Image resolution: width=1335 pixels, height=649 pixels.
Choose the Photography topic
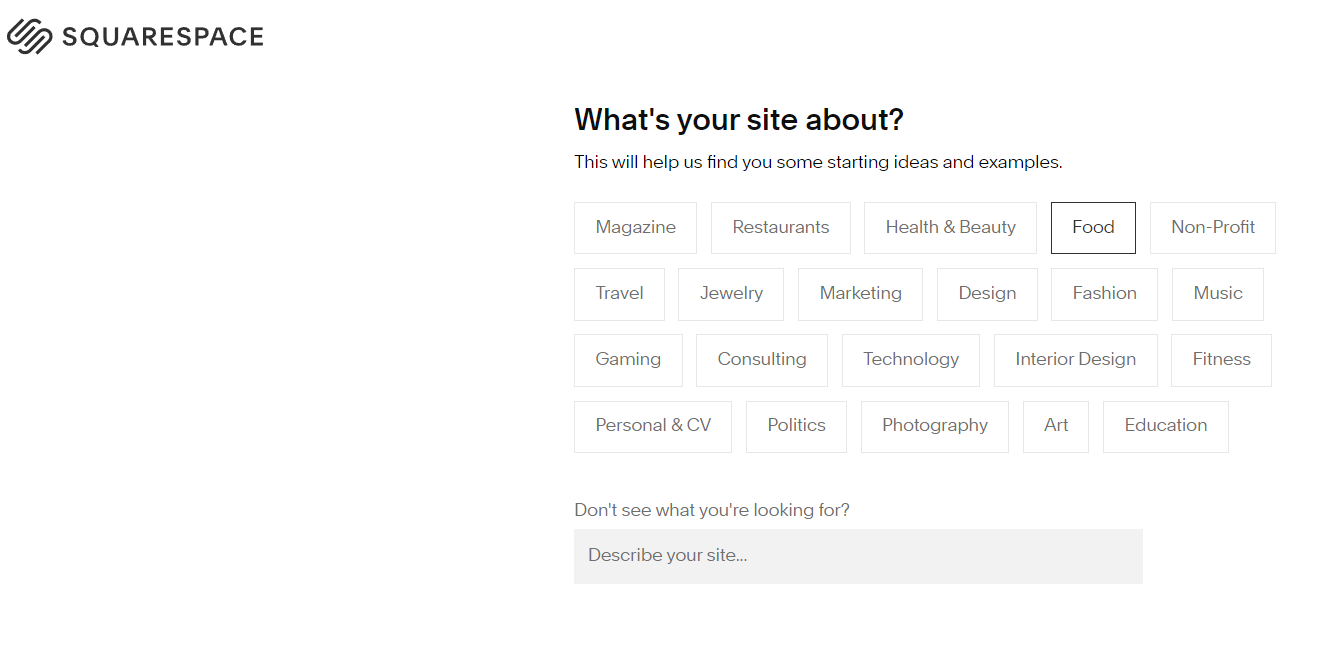[934, 426]
